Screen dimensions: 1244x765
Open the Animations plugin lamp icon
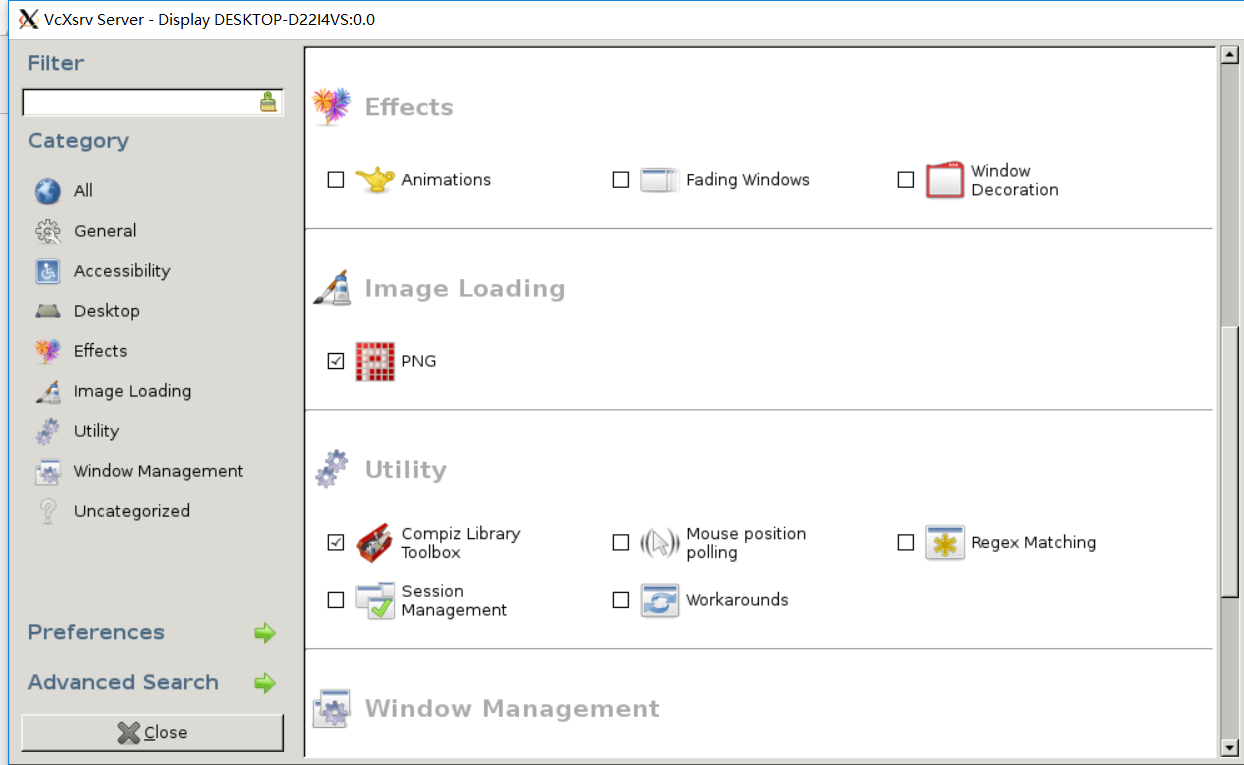pos(375,180)
